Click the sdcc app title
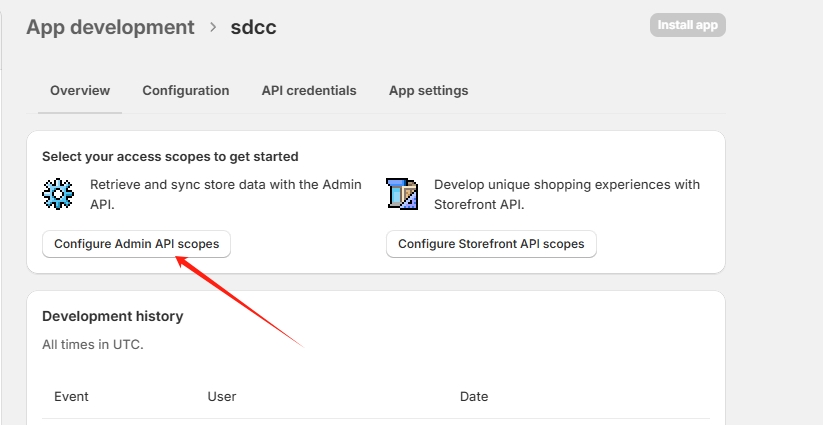823x425 pixels. click(x=254, y=27)
